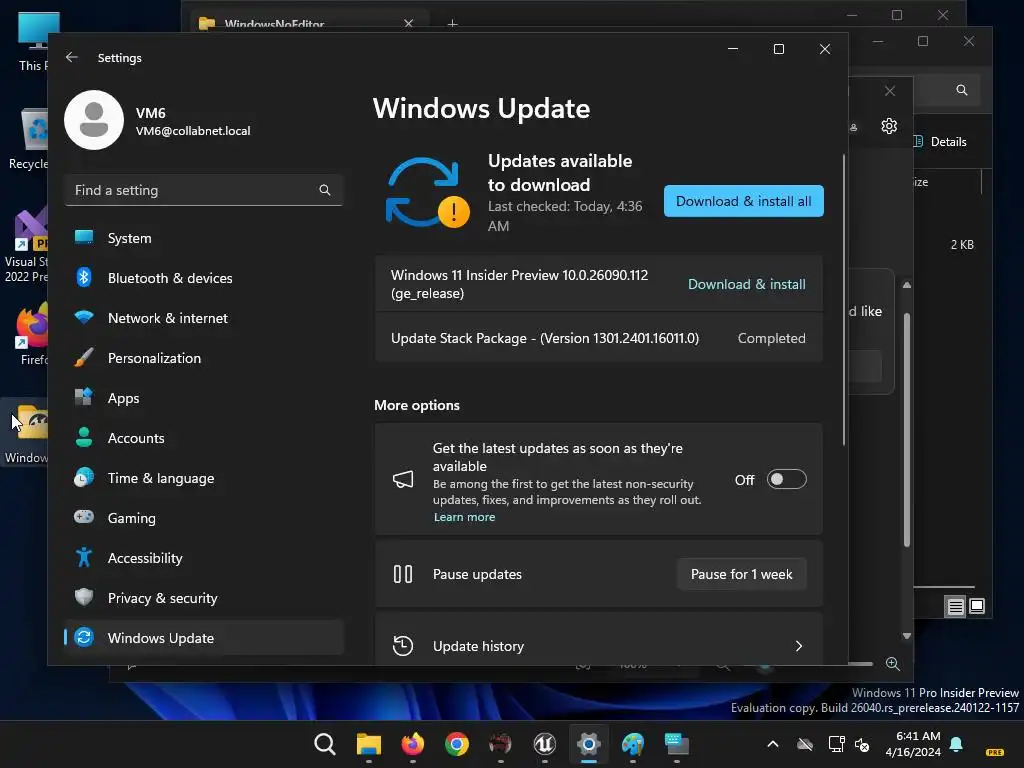Click the Accessibility figure icon
Screen dimensions: 1024x768
click(84, 558)
